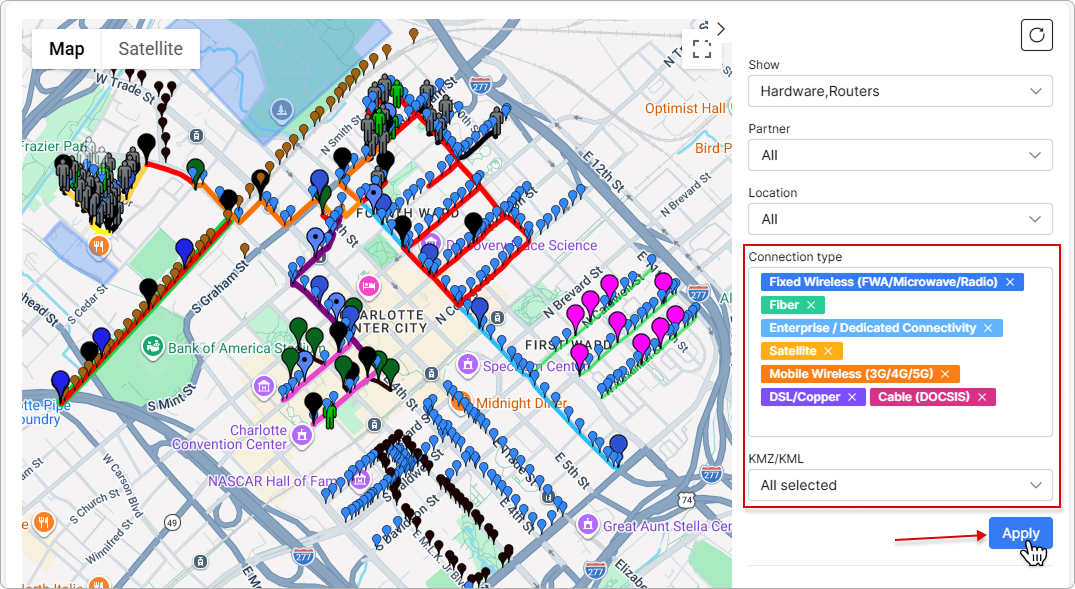Remove Enterprise / Dedicated Connectivity tag
This screenshot has height=589, width=1075.
click(x=988, y=328)
